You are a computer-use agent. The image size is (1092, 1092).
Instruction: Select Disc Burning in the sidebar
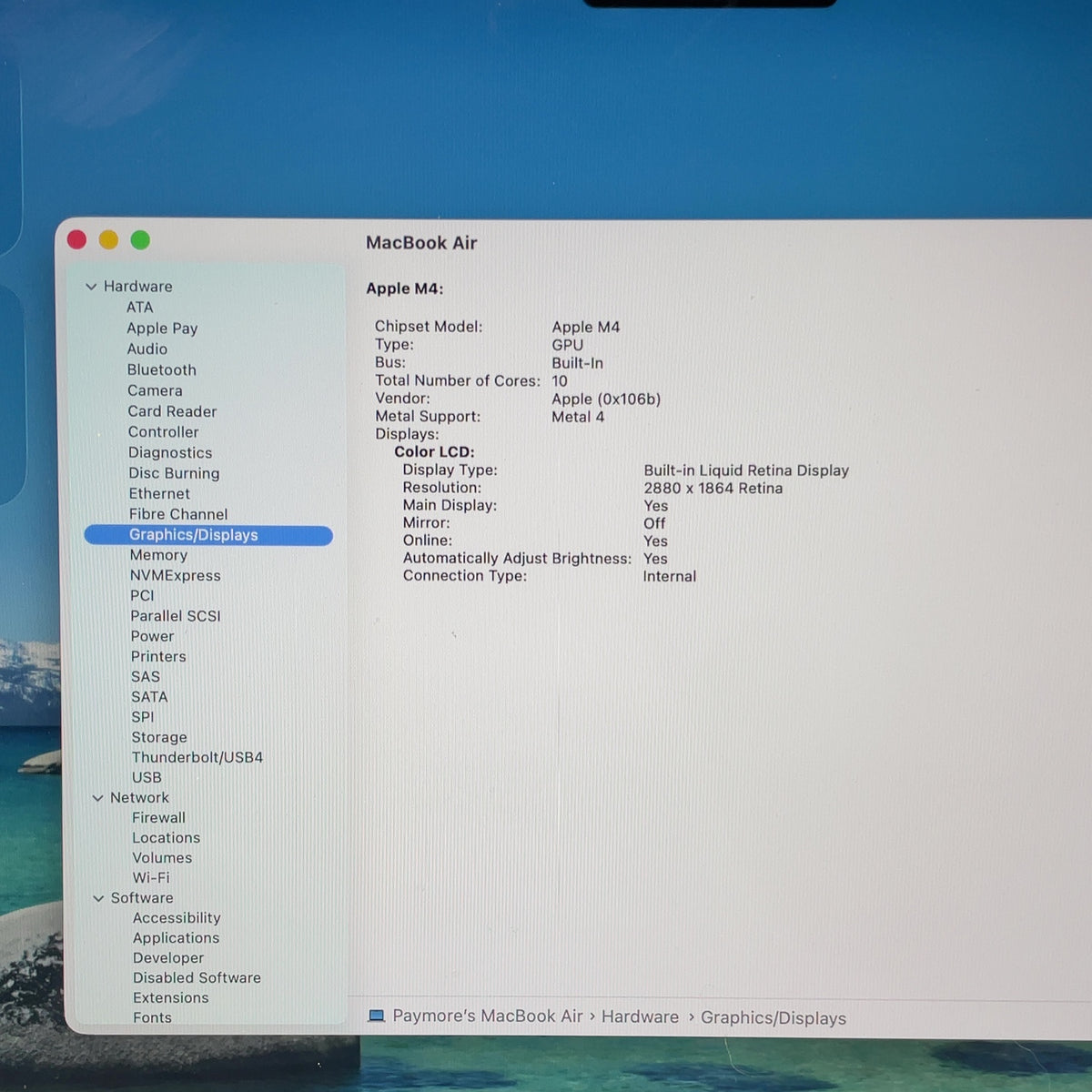(x=174, y=473)
